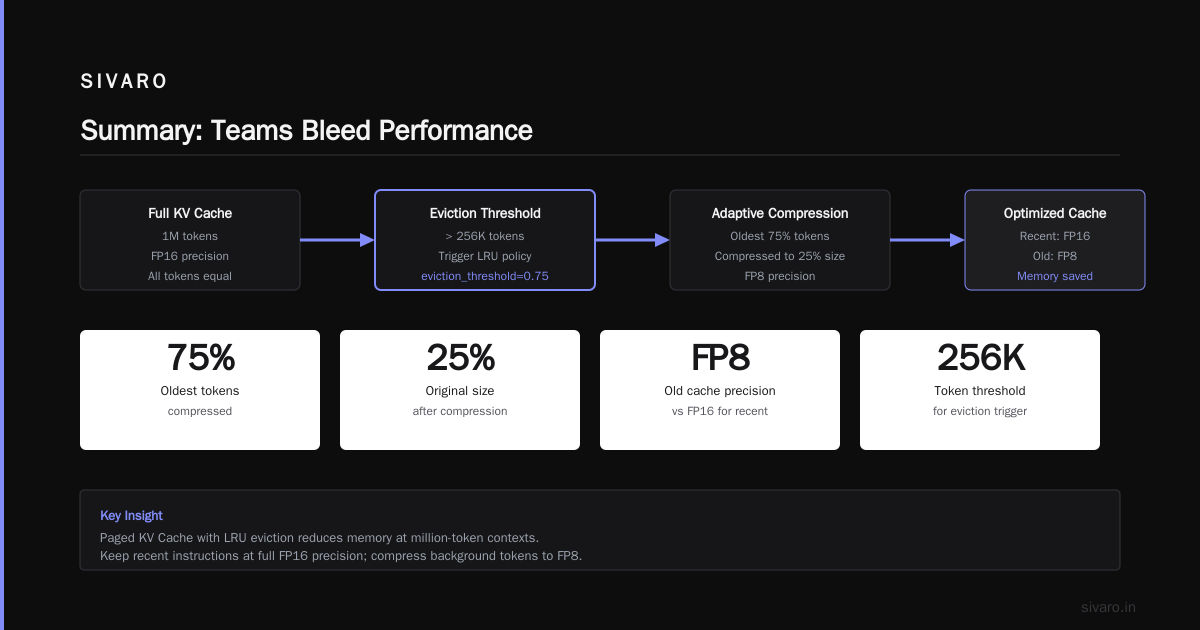Select the Optimized Cache box

(x=1055, y=240)
